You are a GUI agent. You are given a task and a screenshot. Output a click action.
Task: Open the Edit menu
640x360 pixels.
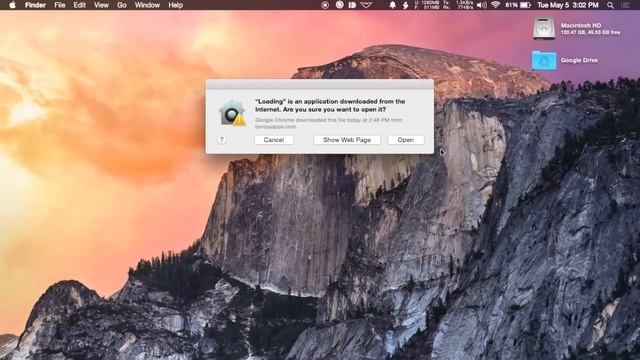coord(79,5)
